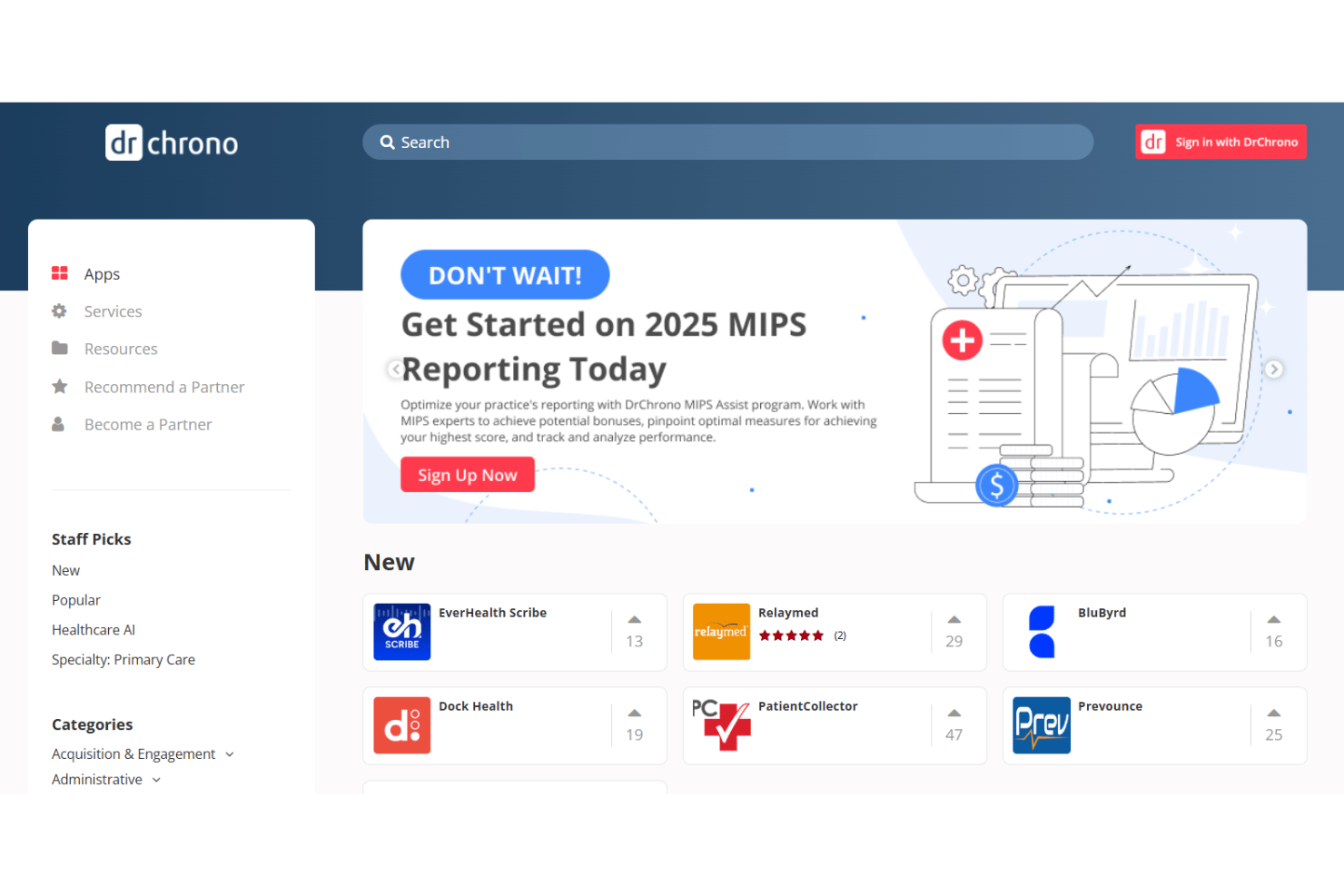This screenshot has width=1344, height=896.
Task: Open Healthcare AI staff picks link
Action: point(94,630)
